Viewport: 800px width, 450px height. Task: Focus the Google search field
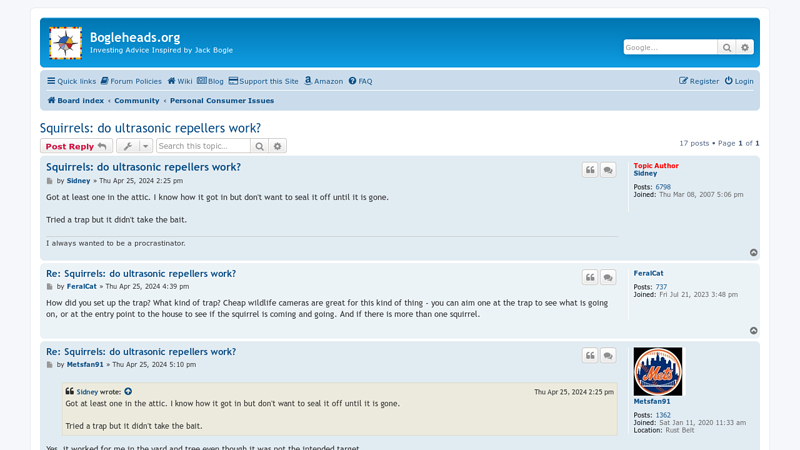pyautogui.click(x=670, y=47)
